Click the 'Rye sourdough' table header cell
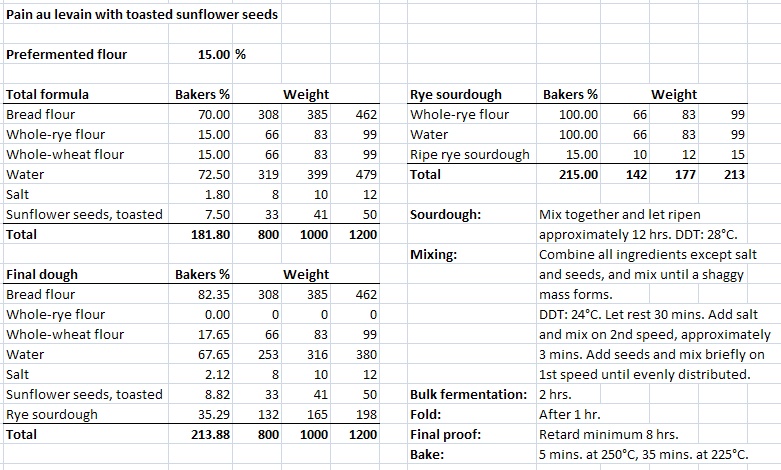This screenshot has height=470, width=781. (456, 94)
